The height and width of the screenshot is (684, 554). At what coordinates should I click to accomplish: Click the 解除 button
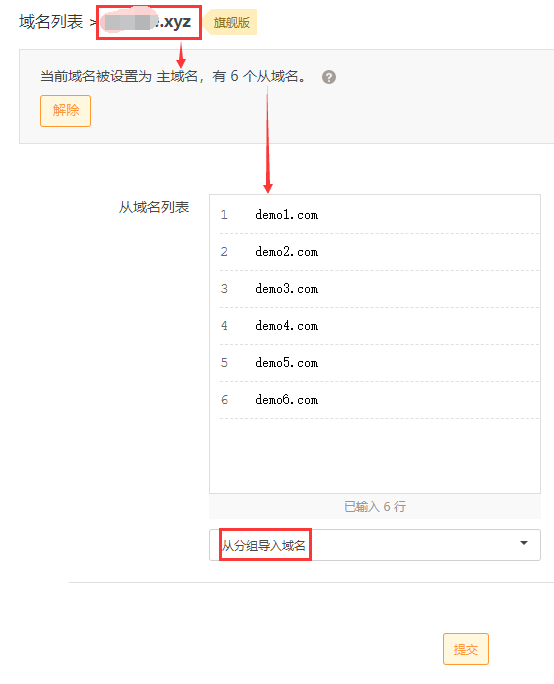(65, 111)
